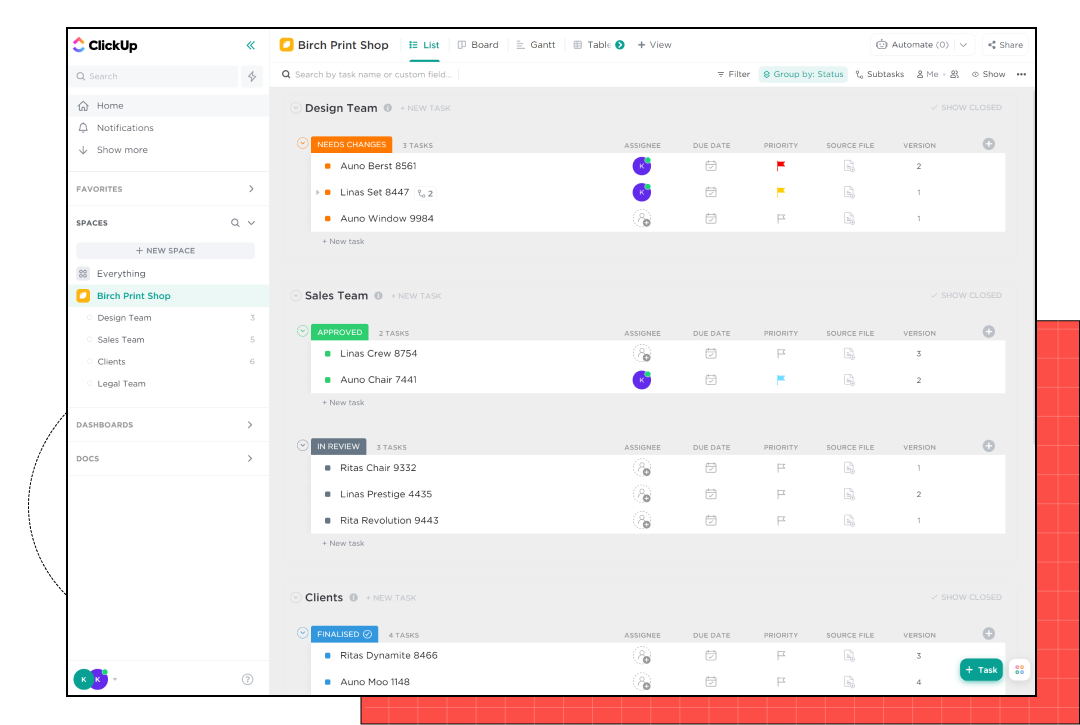Collapse the sidebar with the double-chevron icon

coord(250,45)
